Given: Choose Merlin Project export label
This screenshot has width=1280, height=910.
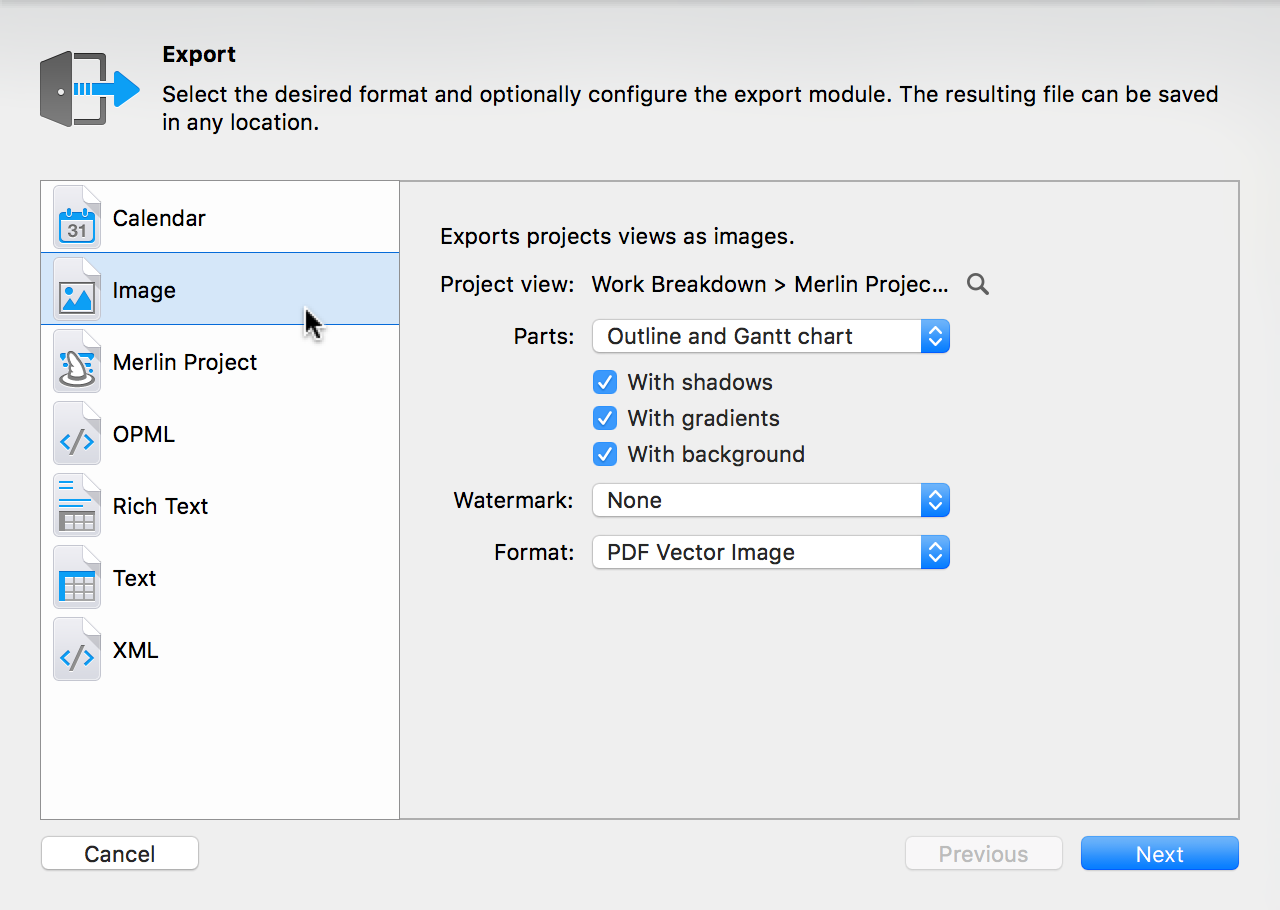Looking at the screenshot, I should coord(185,362).
